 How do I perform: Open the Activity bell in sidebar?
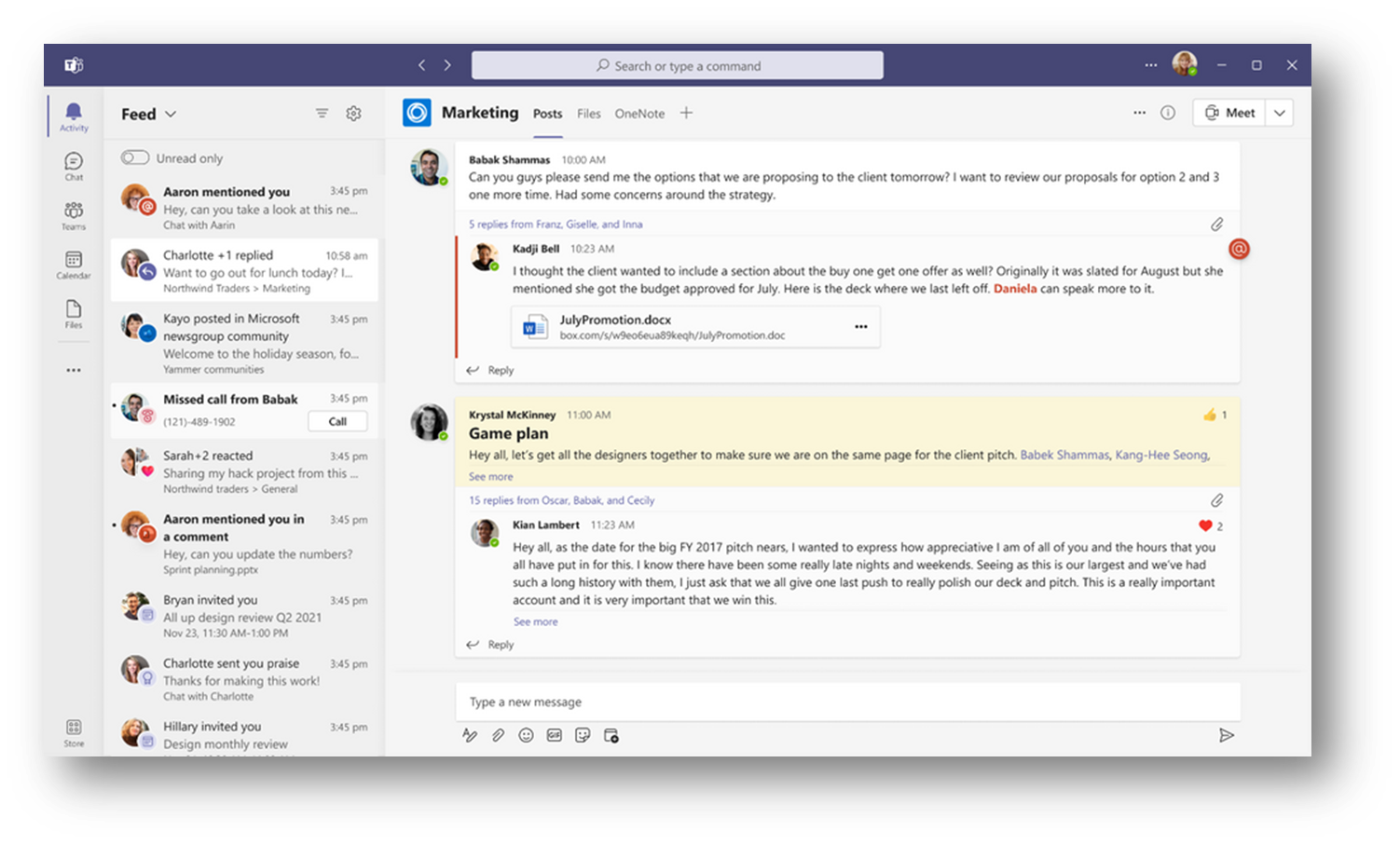coord(74,116)
